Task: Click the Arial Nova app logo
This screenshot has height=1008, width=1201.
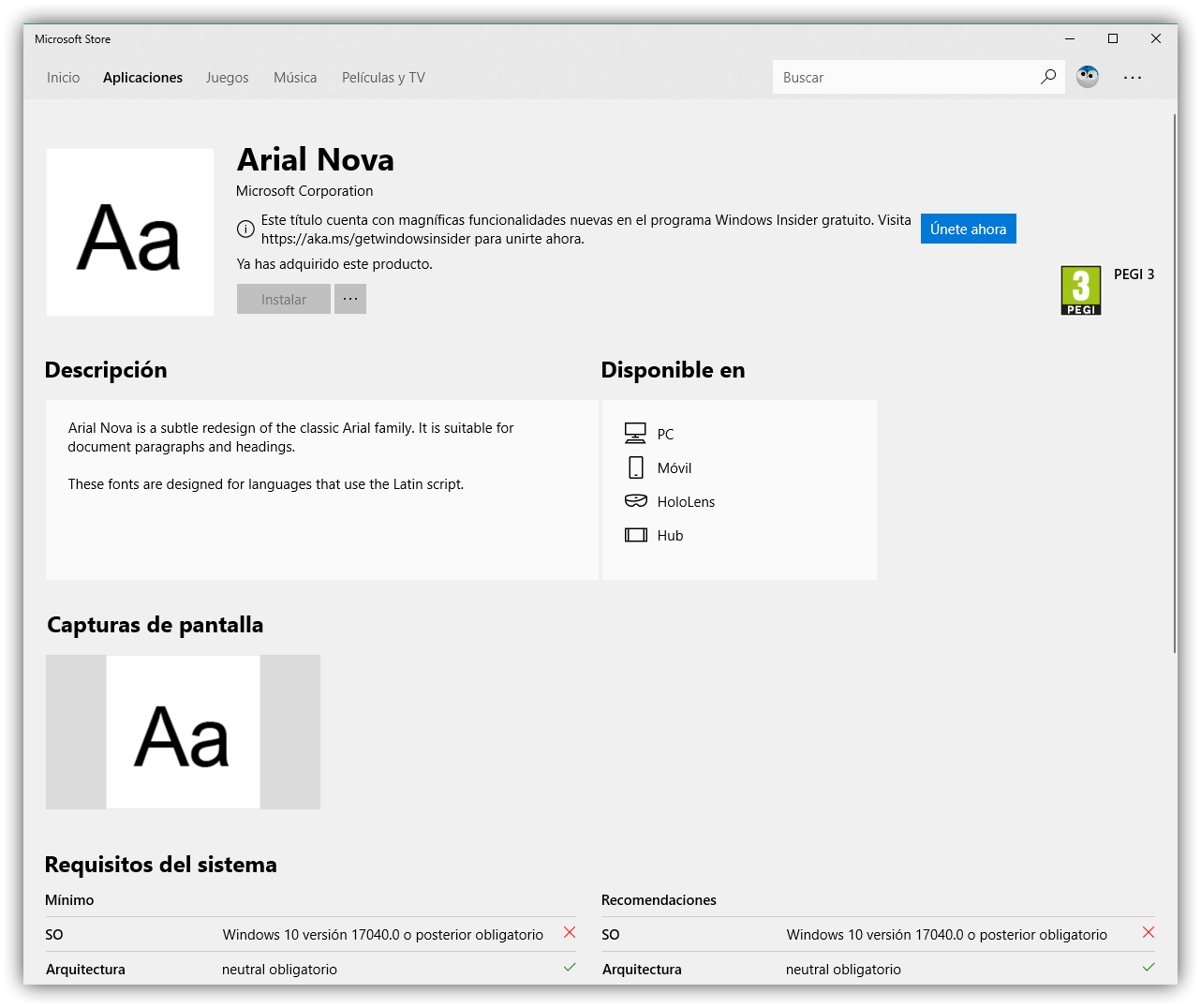Action: 130,232
